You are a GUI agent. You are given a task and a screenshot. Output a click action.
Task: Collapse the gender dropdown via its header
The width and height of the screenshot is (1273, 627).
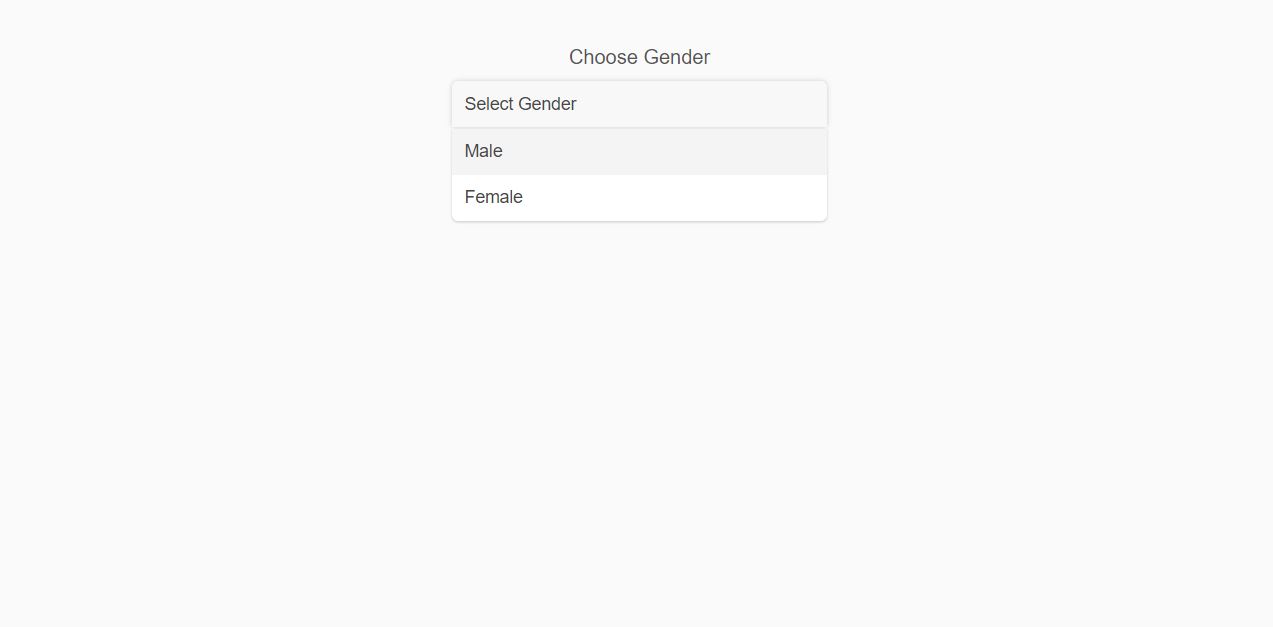tap(639, 104)
